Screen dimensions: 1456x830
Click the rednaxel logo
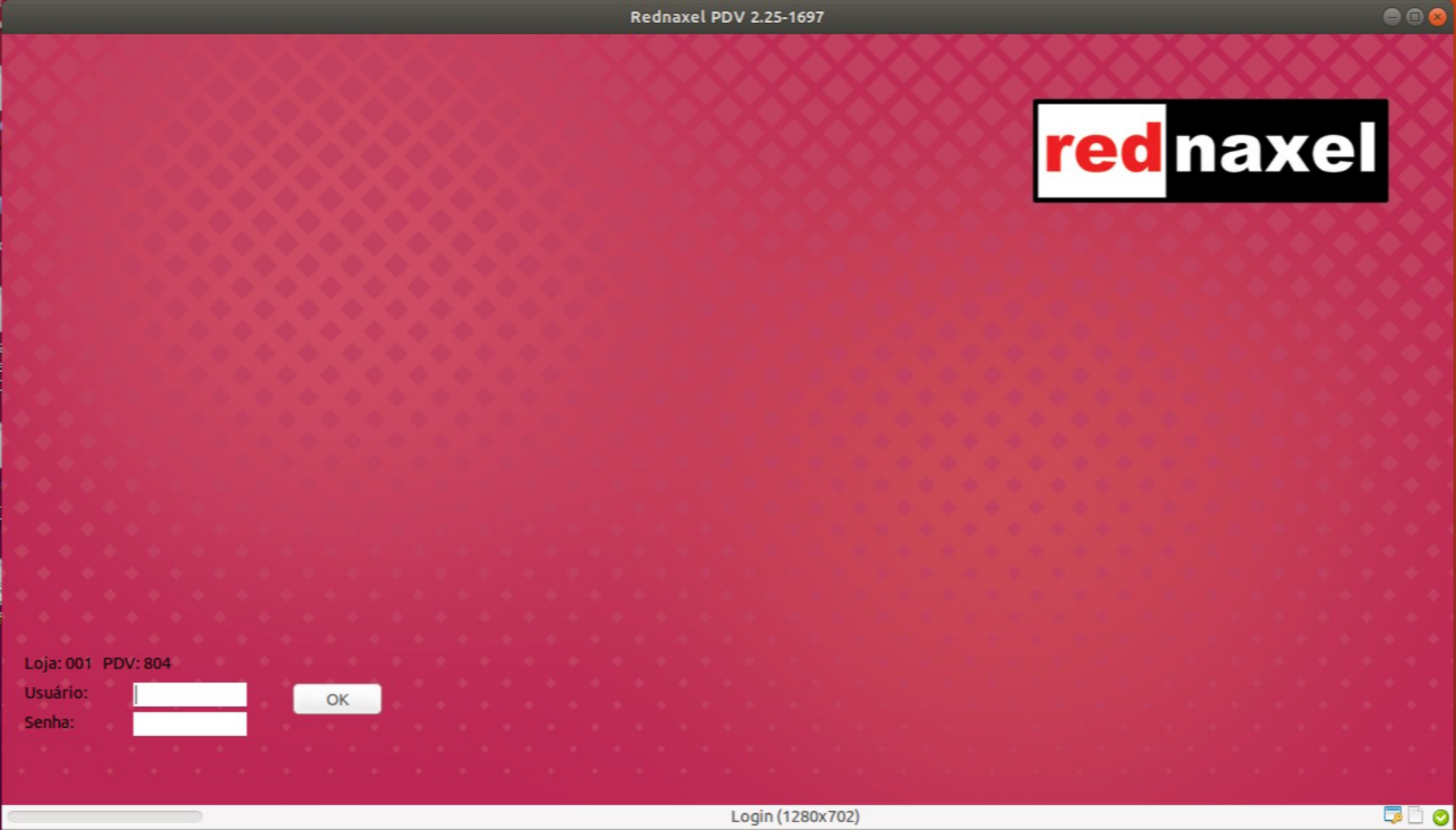click(x=1211, y=151)
